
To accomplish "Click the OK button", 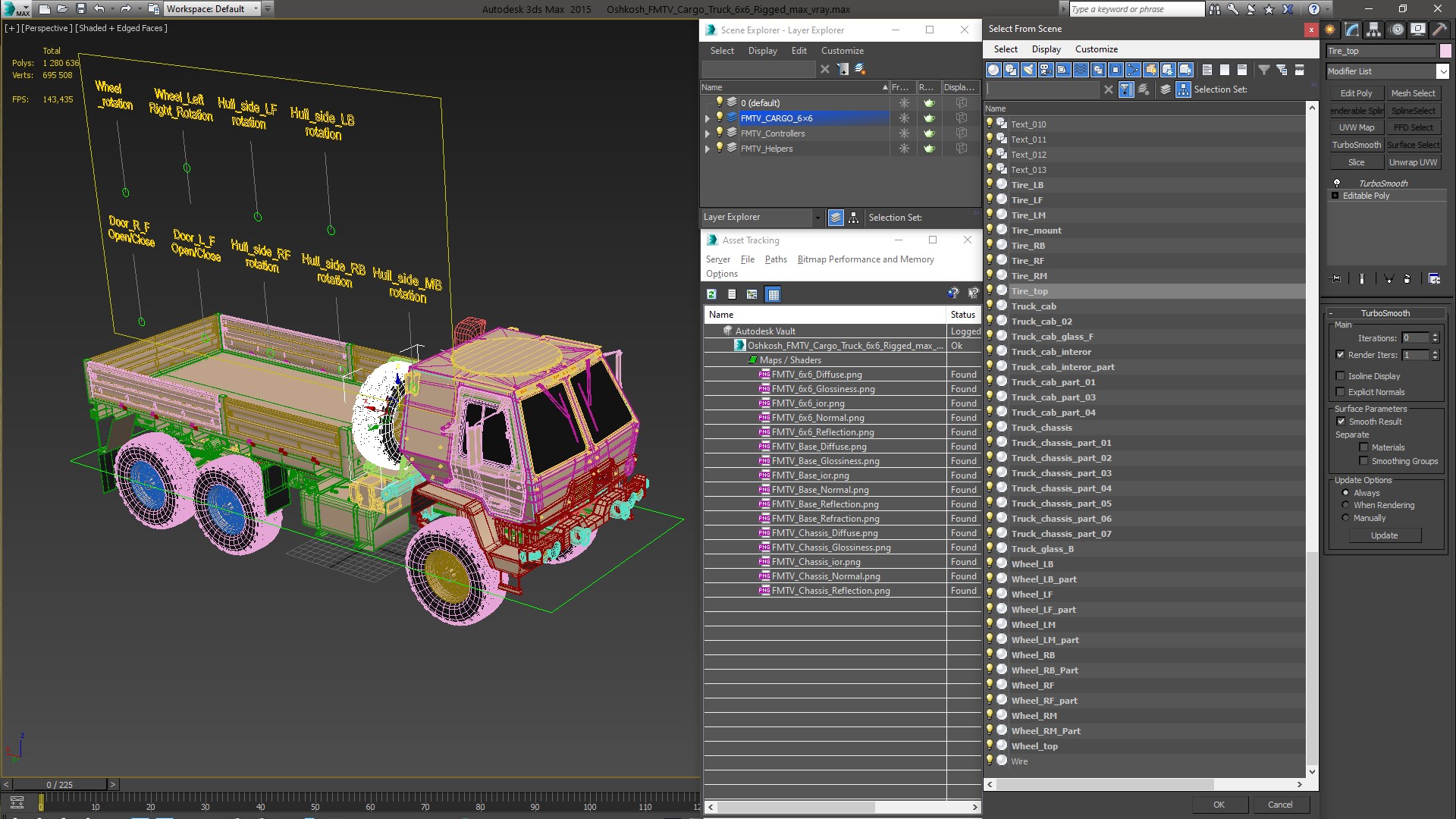I will coord(1219,805).
